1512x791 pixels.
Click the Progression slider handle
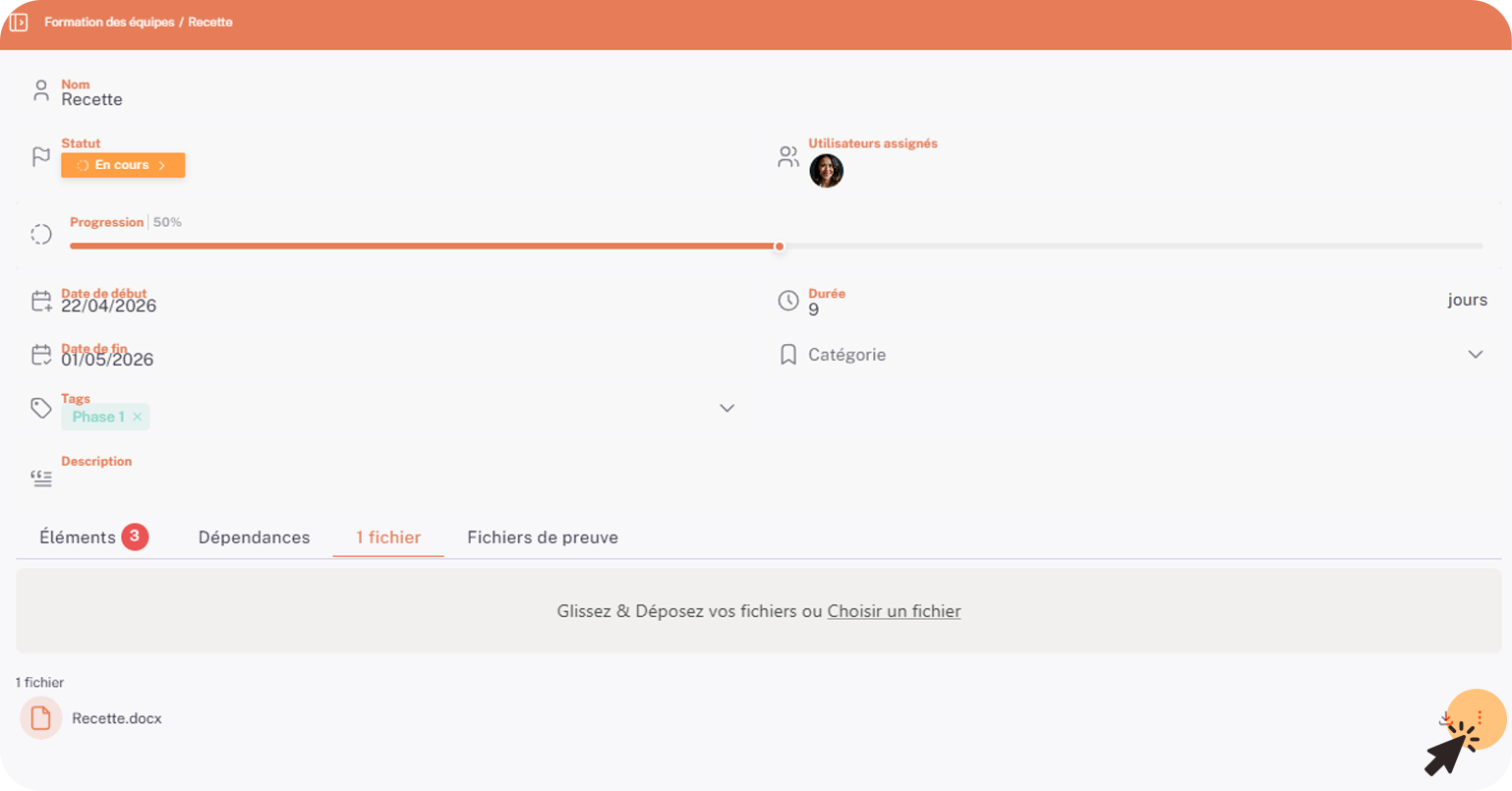pyautogui.click(x=779, y=247)
